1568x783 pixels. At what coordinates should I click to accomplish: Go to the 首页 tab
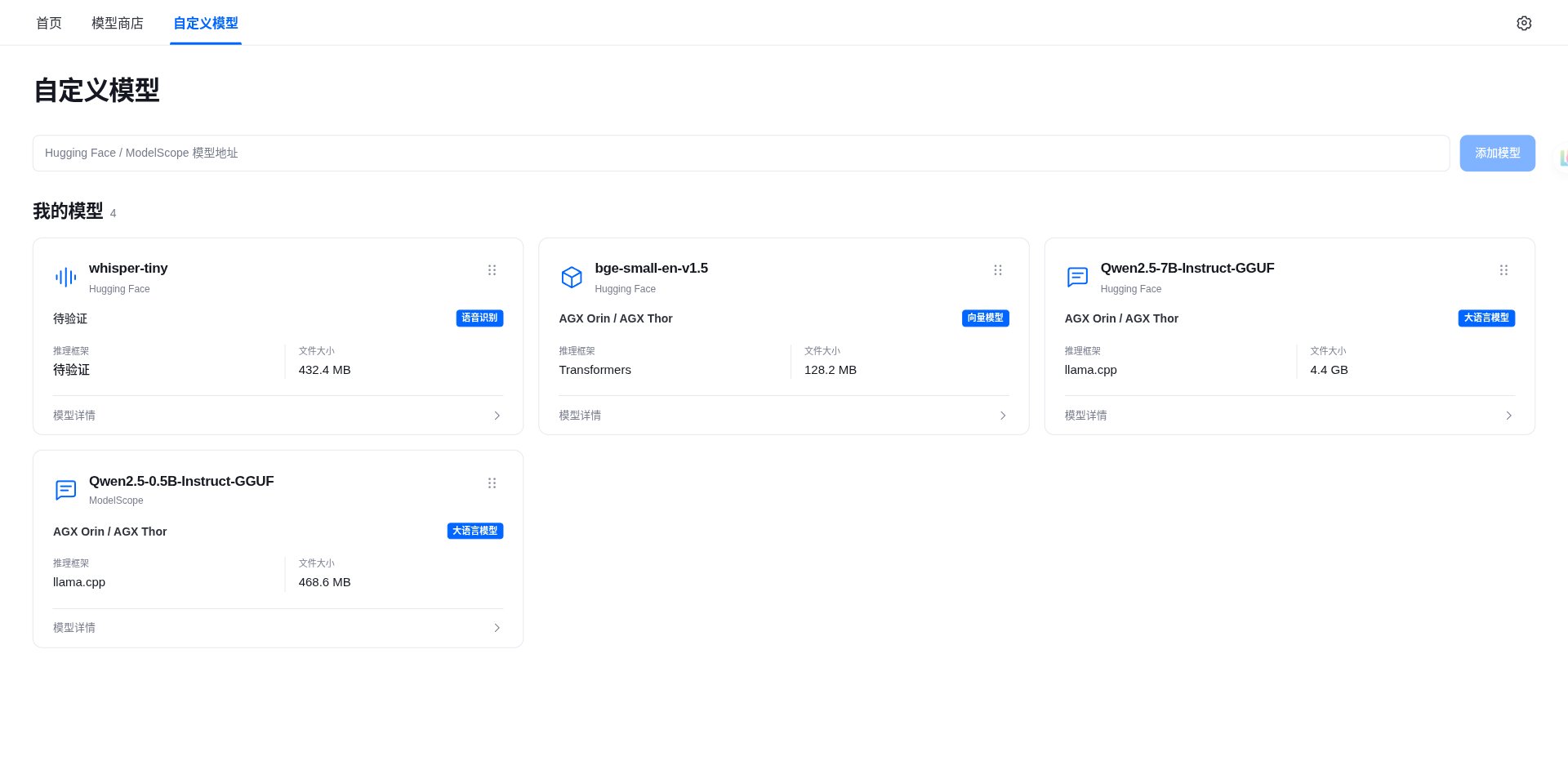click(49, 23)
